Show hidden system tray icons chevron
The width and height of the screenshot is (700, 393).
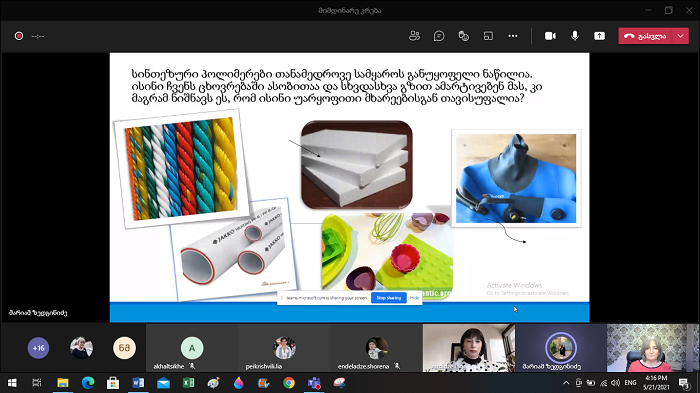click(566, 383)
